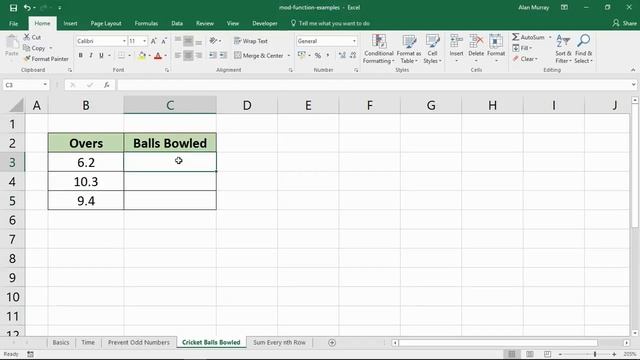Open the File tab

[13, 23]
